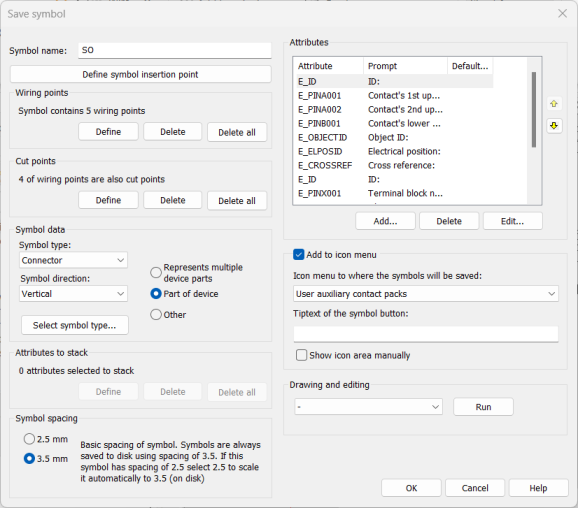Open Add... attribute dialog
The width and height of the screenshot is (578, 508).
click(x=385, y=221)
